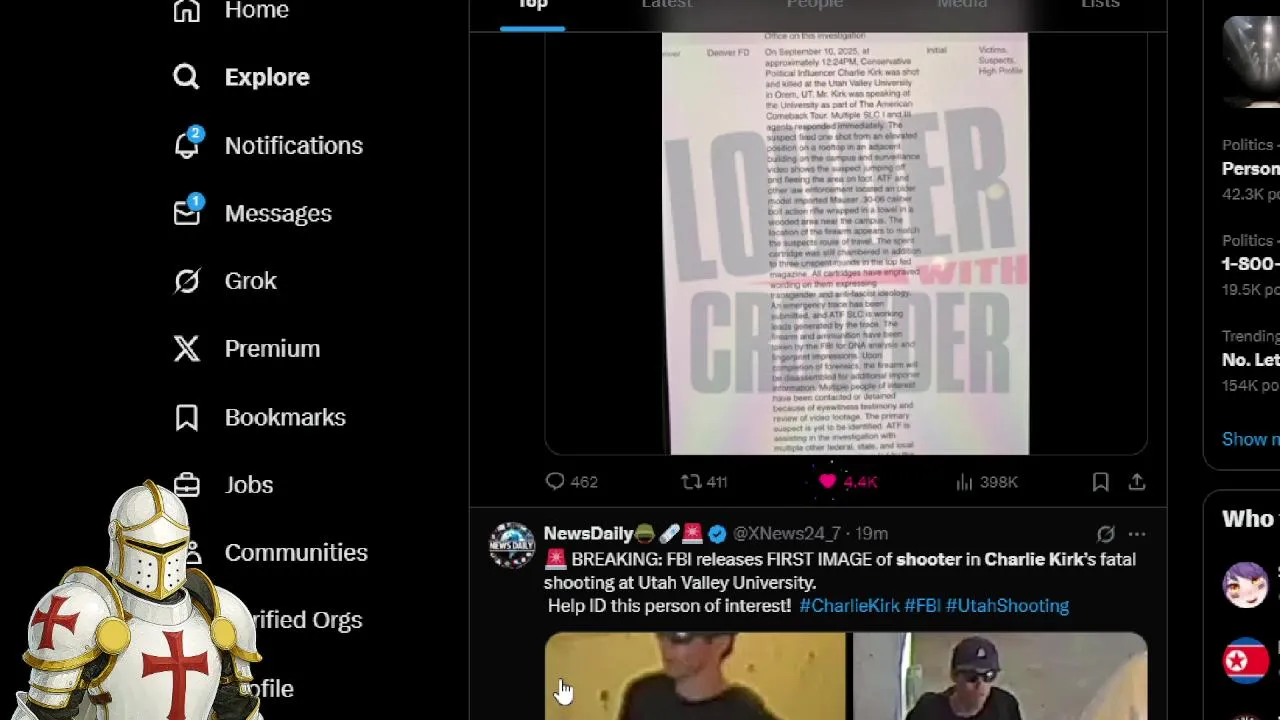Switch to the People tab
This screenshot has width=1280, height=720.
(x=815, y=5)
